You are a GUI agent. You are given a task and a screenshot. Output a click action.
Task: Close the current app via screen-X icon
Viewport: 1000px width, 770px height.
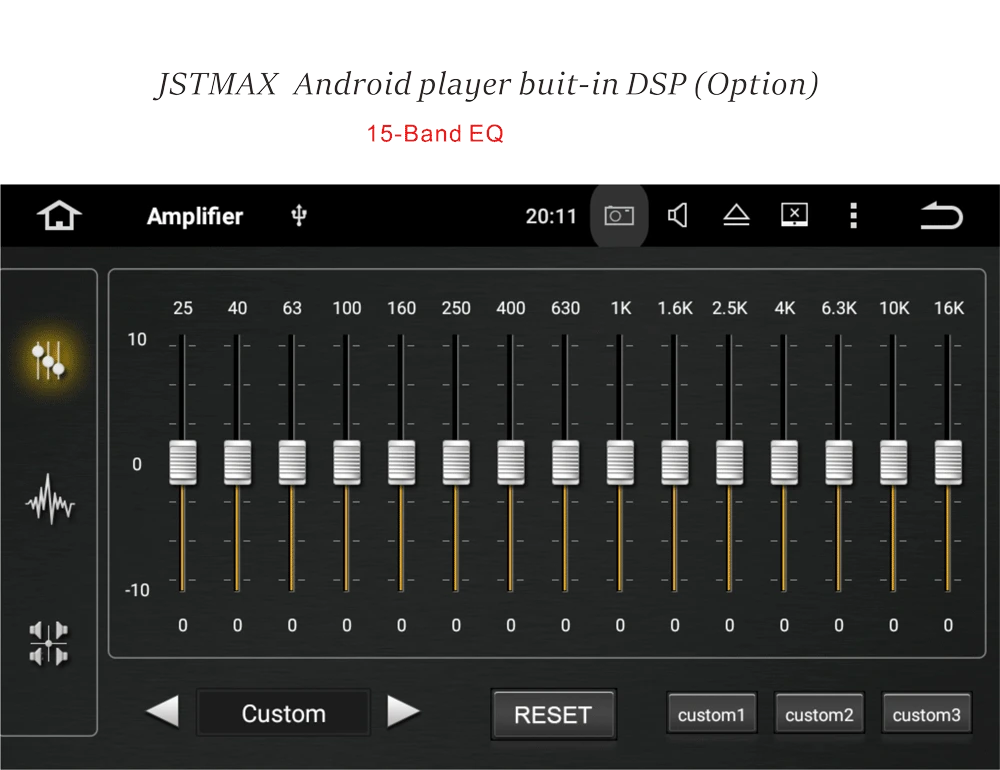[795, 215]
